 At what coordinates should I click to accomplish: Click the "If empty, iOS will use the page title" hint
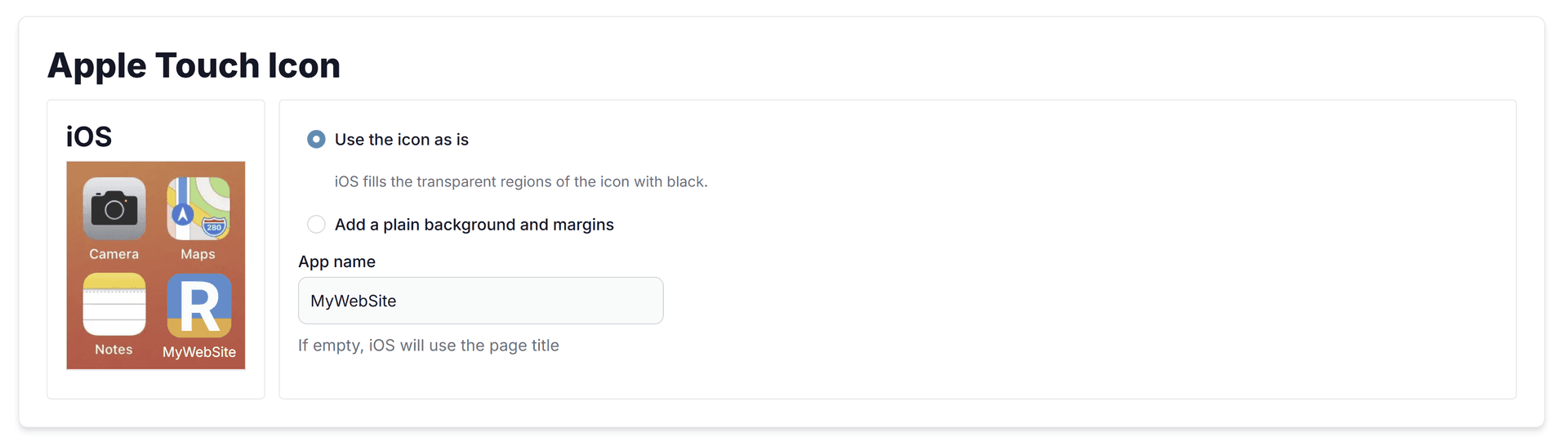click(428, 346)
